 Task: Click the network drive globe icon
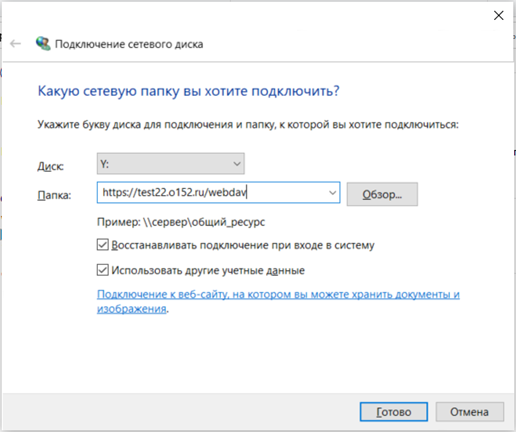click(x=43, y=44)
